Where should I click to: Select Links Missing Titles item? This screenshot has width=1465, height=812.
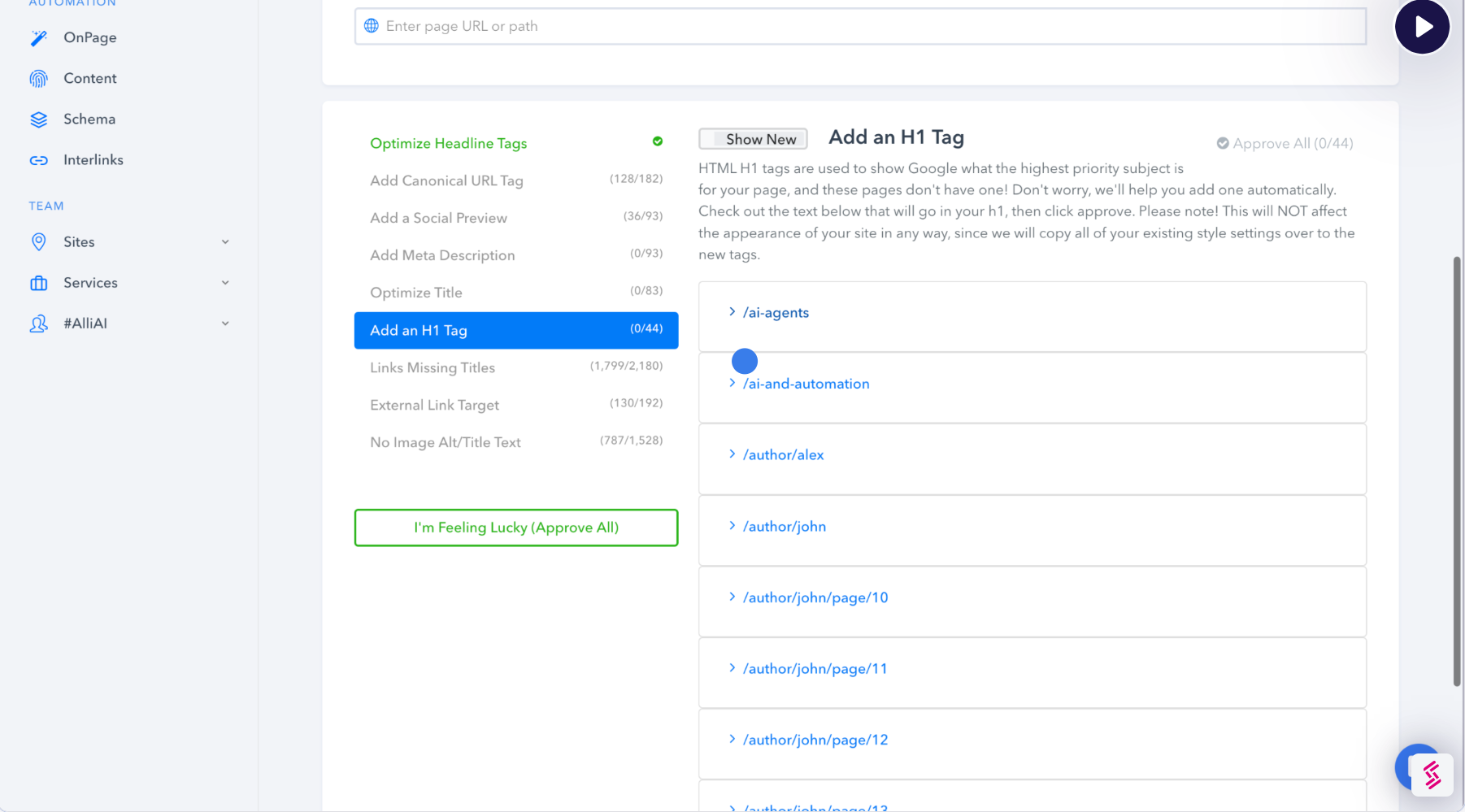click(432, 367)
